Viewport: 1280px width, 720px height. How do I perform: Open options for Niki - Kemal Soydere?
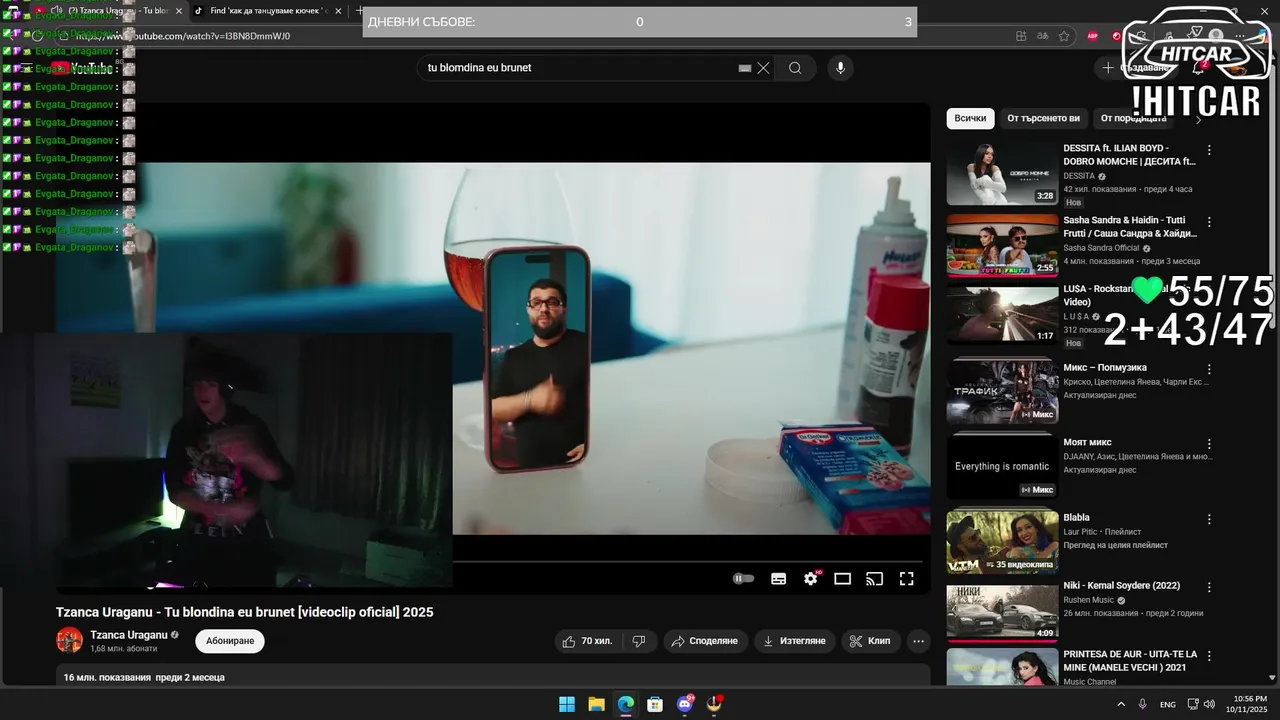point(1209,587)
